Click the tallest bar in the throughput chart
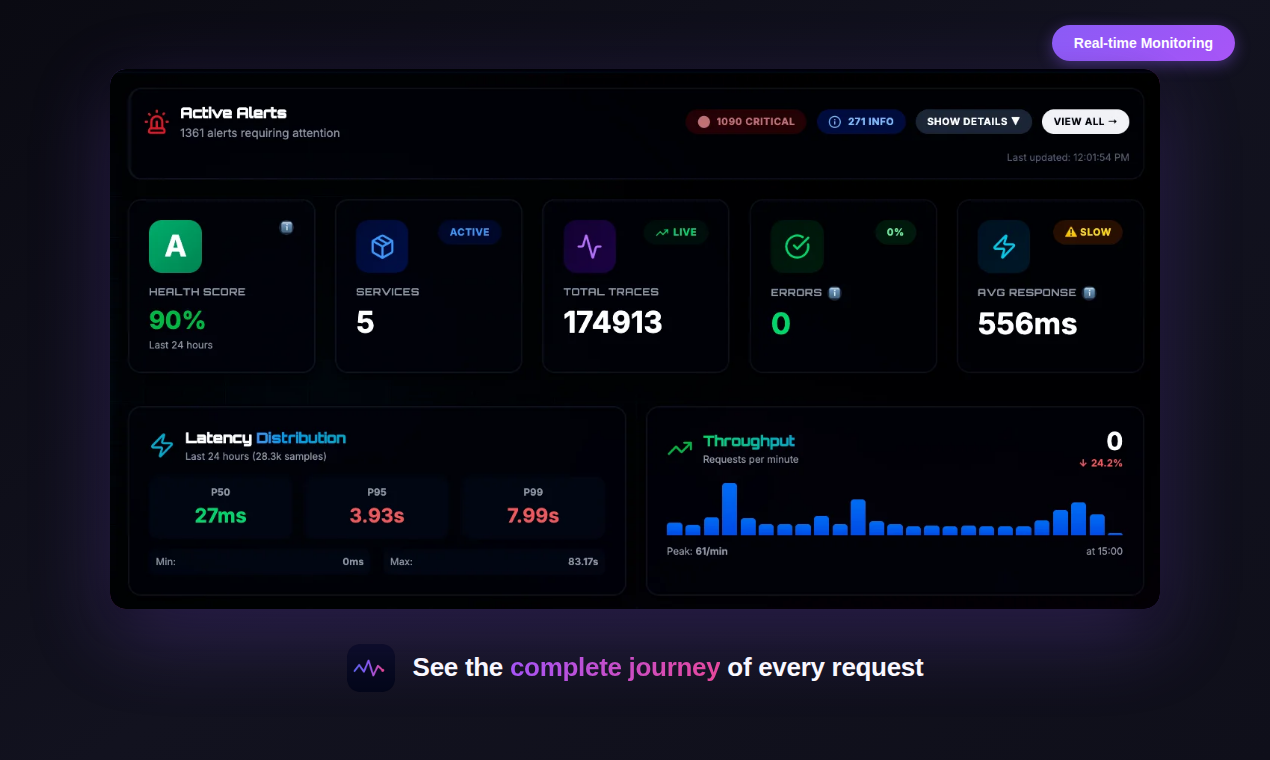 (729, 508)
